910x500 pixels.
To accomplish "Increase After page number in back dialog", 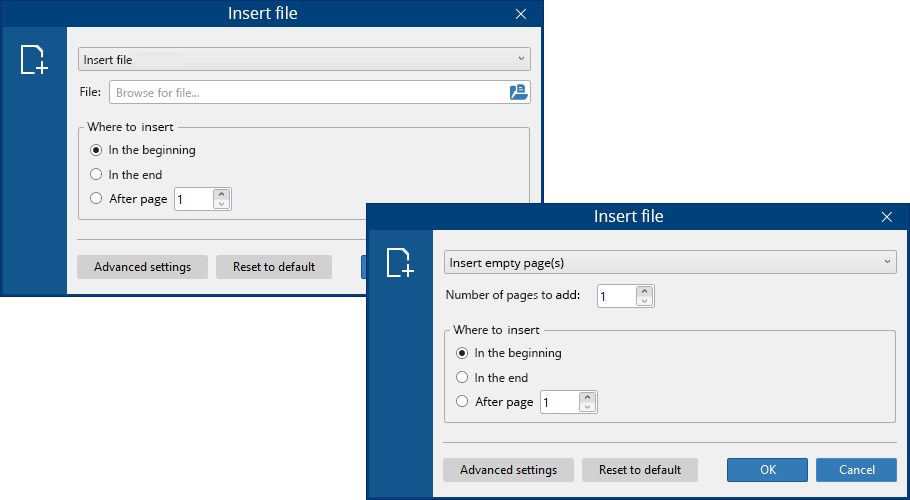I will pyautogui.click(x=221, y=194).
